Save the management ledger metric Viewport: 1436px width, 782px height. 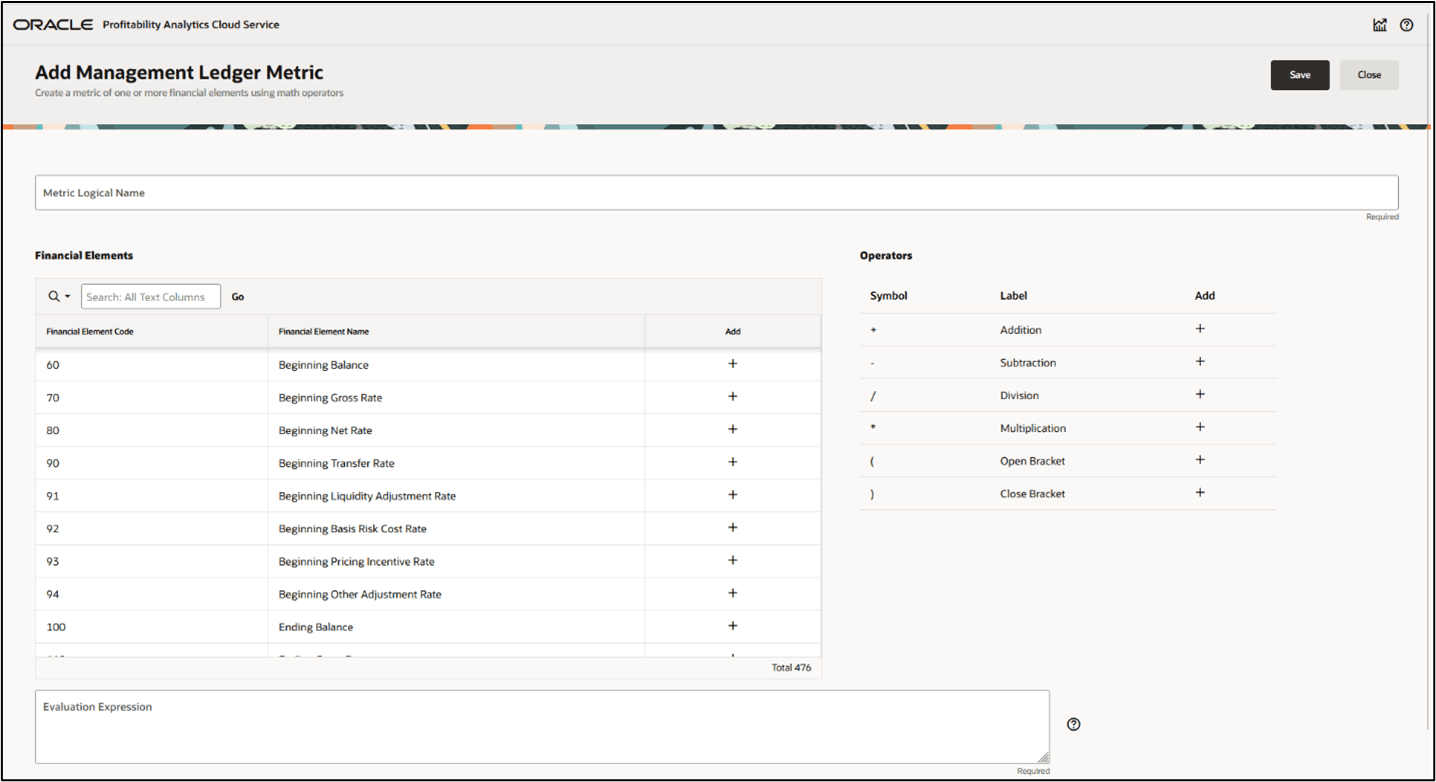coord(1299,74)
